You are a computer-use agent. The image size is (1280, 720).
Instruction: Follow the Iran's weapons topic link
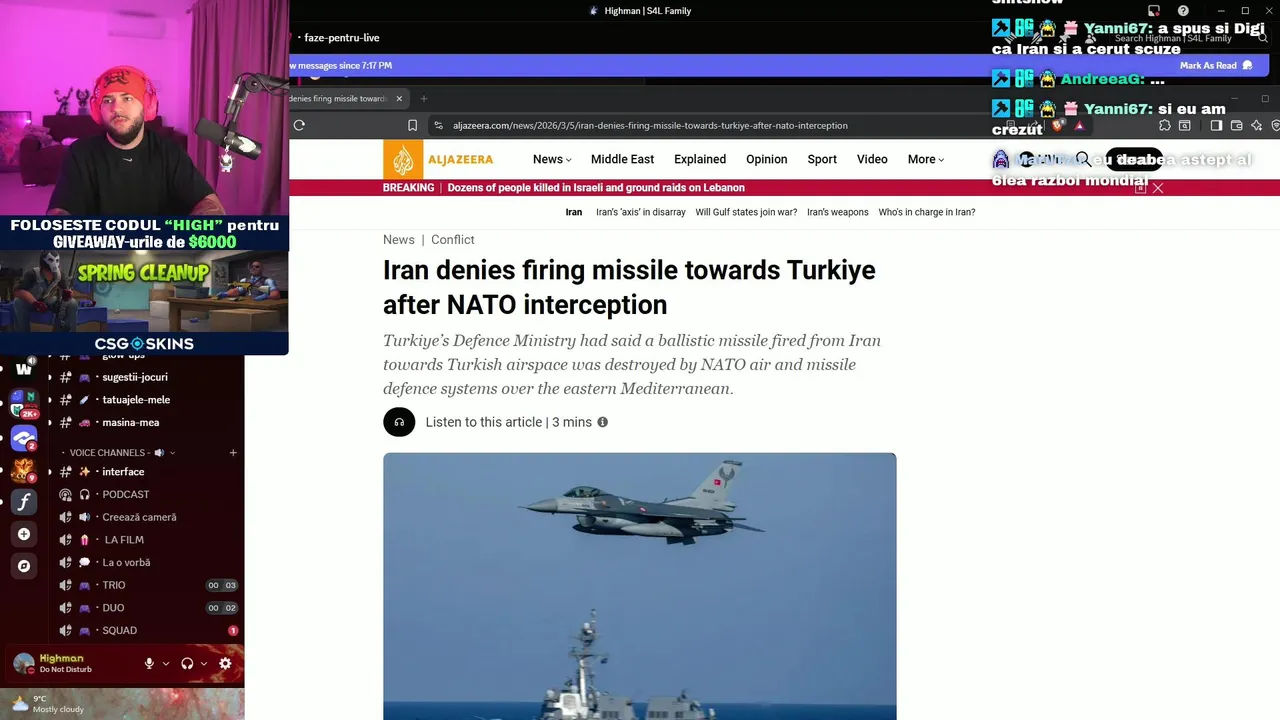[838, 212]
